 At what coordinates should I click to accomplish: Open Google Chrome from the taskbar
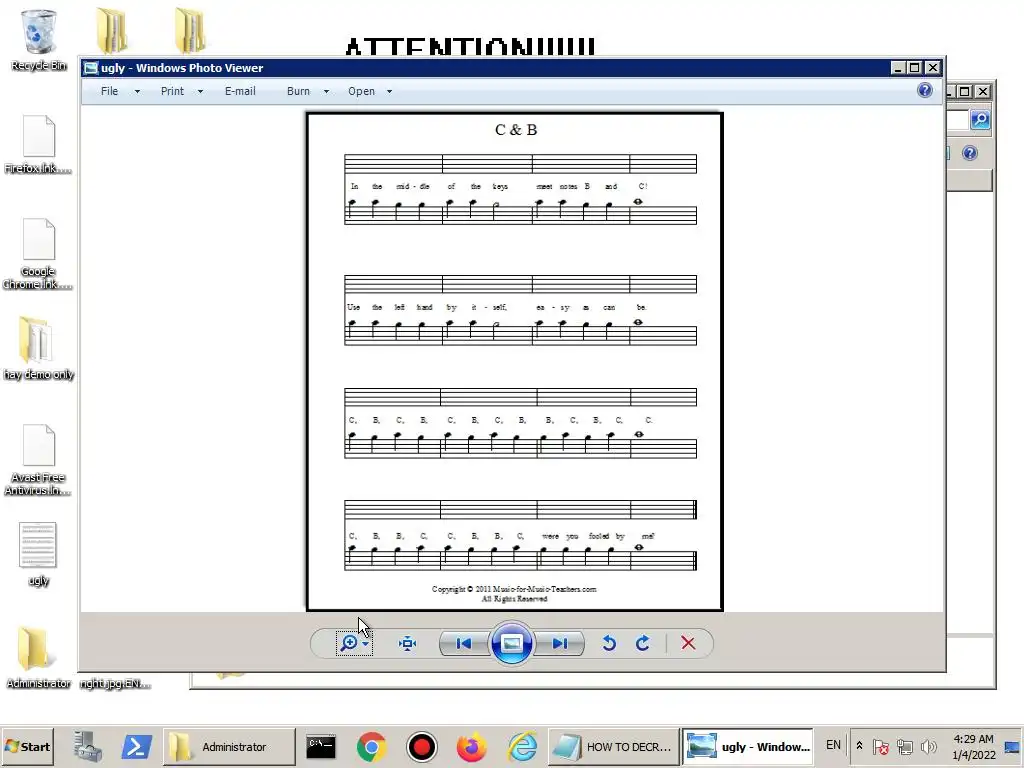[372, 746]
